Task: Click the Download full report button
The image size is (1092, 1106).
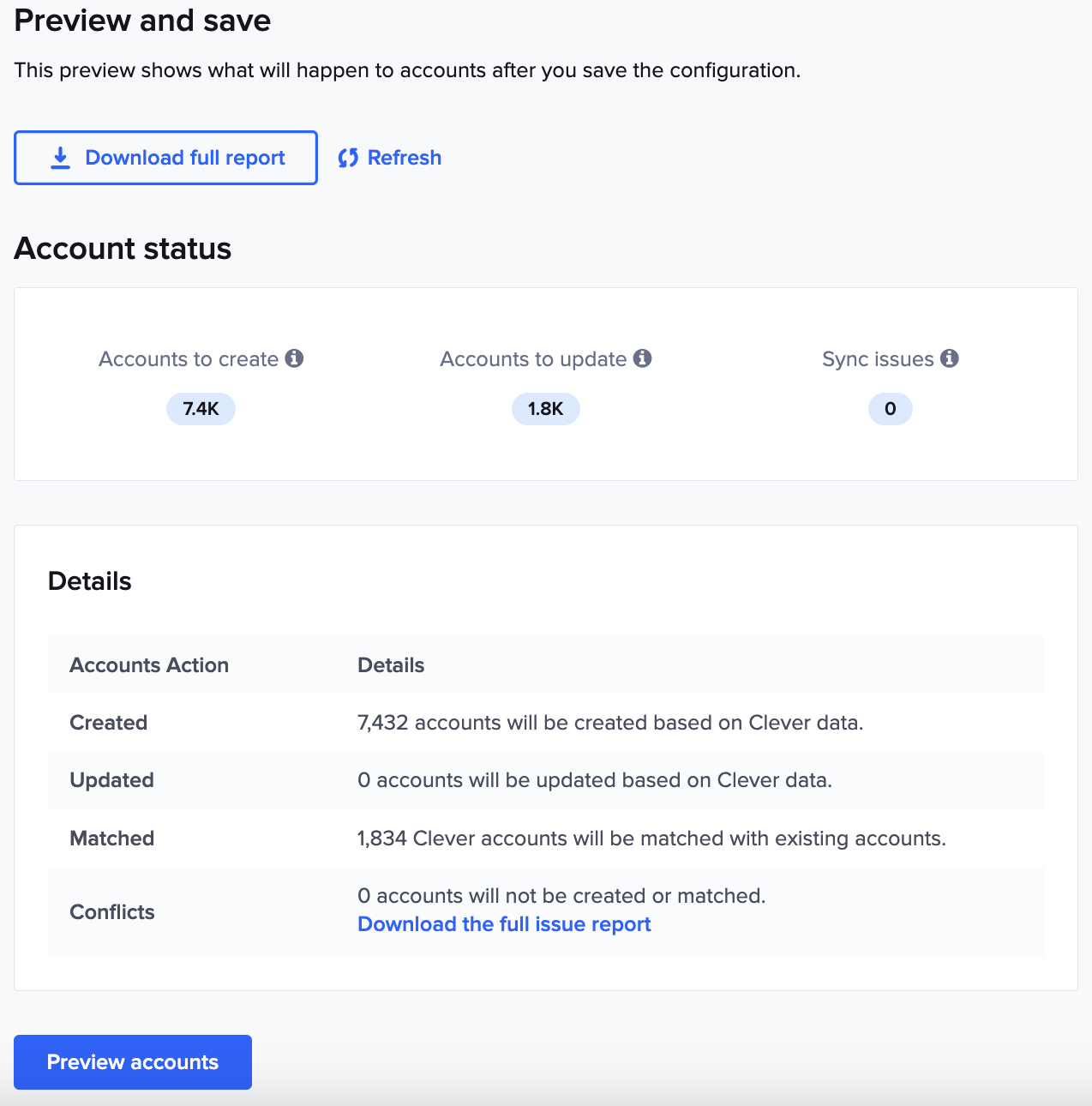Action: (x=165, y=158)
